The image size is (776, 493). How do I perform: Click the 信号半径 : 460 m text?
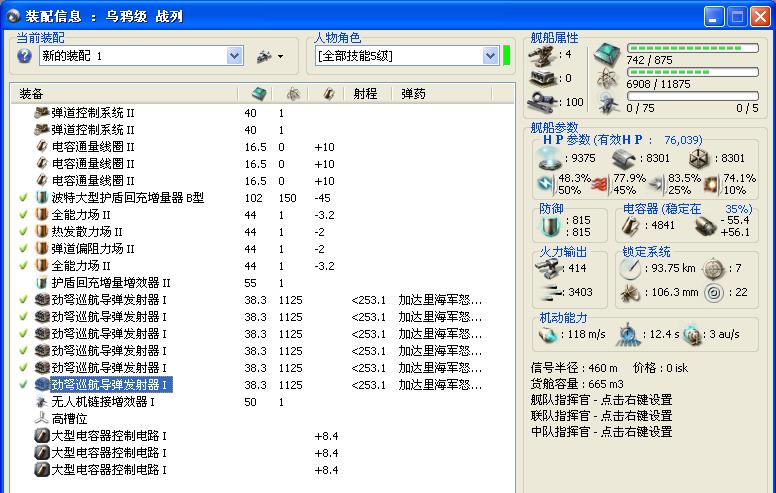574,368
